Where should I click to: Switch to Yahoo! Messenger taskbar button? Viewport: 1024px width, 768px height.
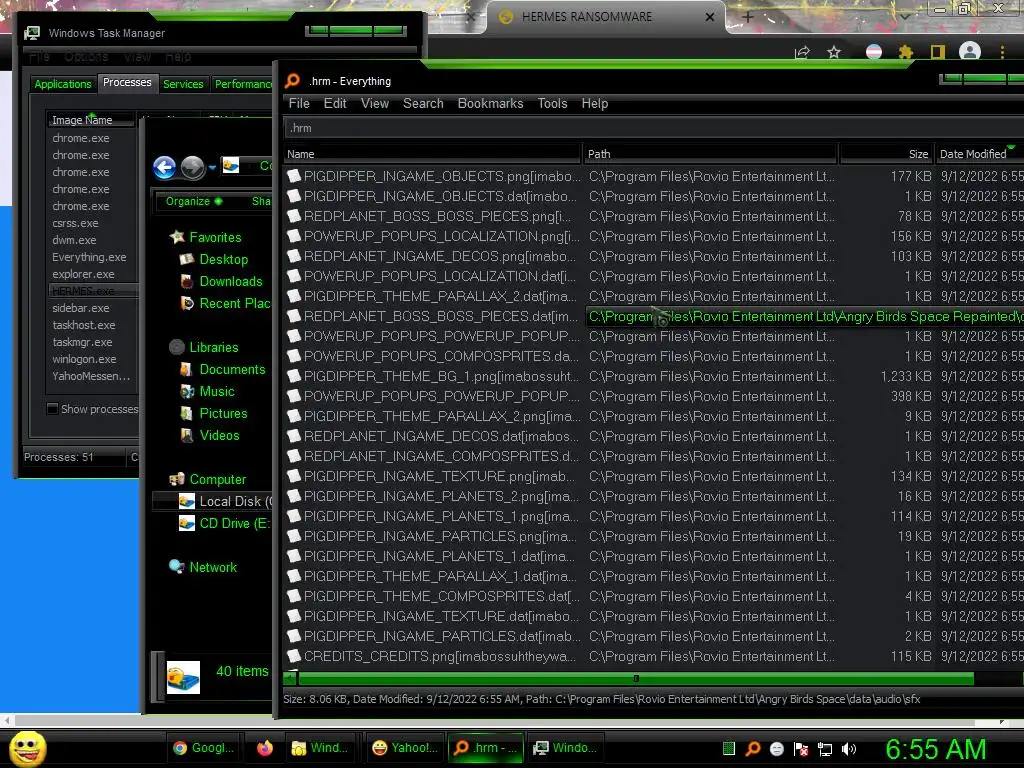click(404, 748)
